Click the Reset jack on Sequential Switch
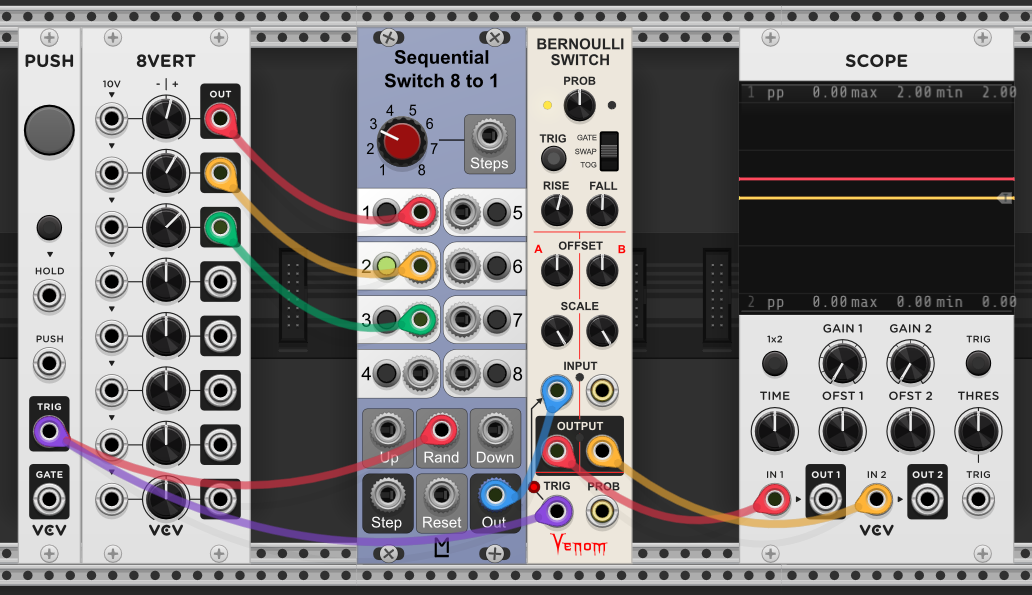This screenshot has height=595, width=1032. point(441,494)
